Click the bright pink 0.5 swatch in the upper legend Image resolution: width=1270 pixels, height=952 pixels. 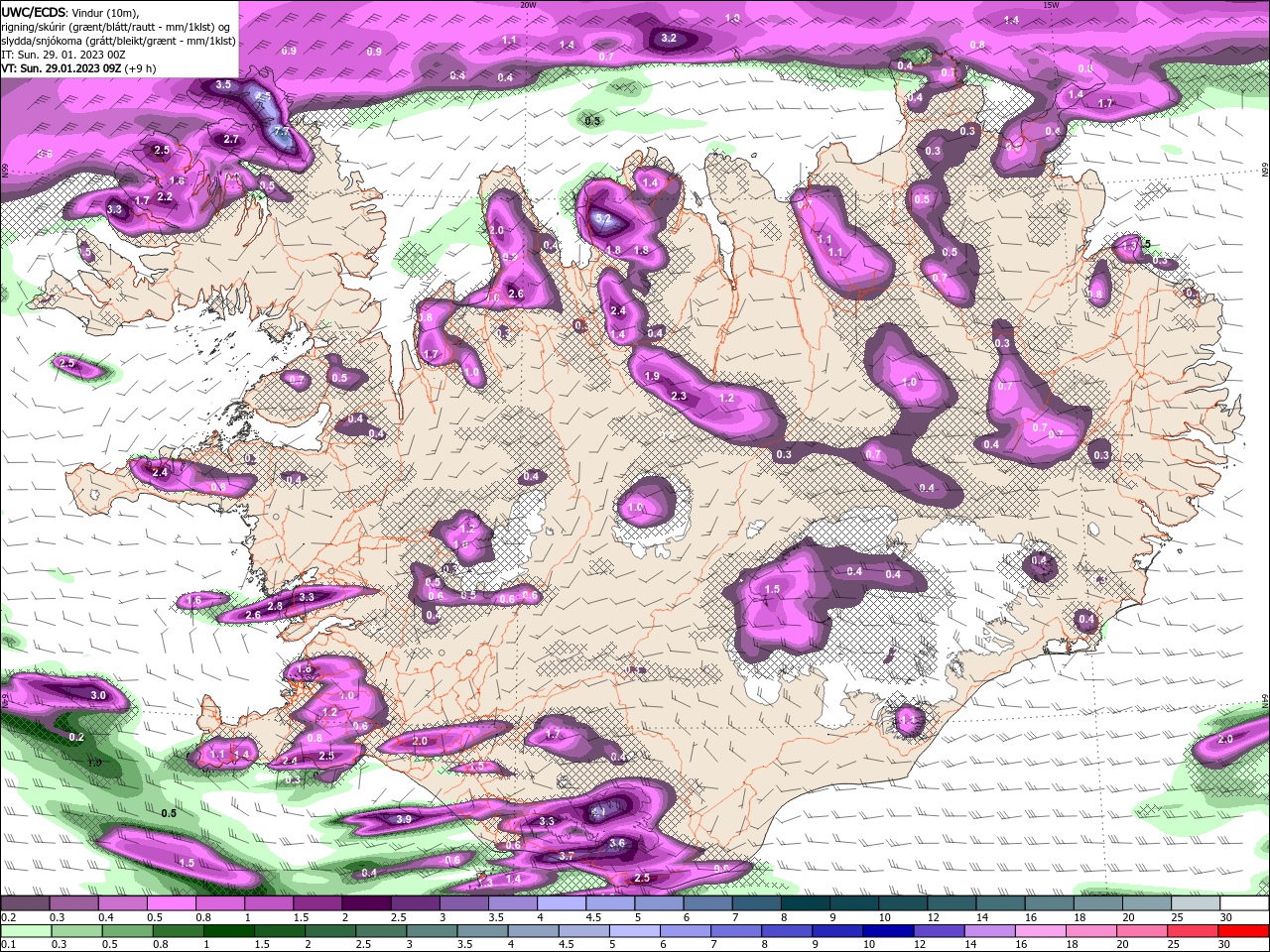click(170, 903)
